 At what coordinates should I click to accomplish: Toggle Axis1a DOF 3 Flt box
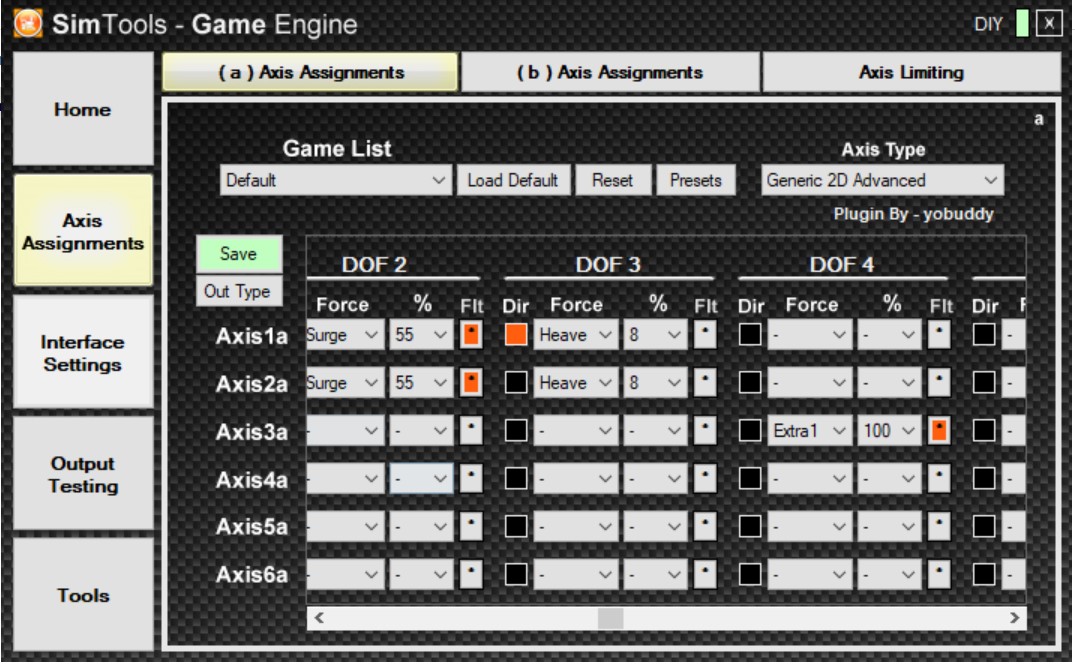click(705, 335)
